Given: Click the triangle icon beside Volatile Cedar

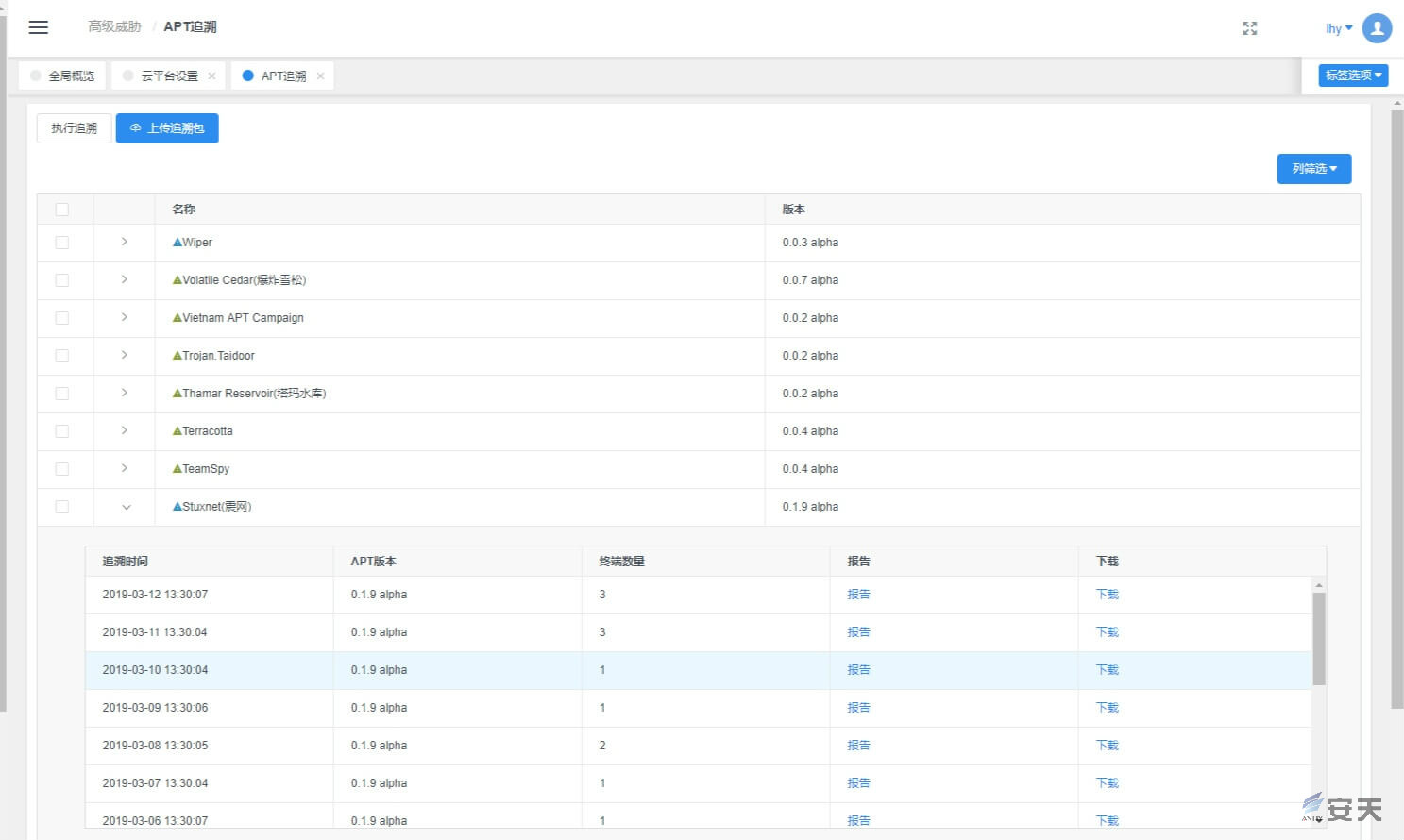Looking at the screenshot, I should [177, 280].
